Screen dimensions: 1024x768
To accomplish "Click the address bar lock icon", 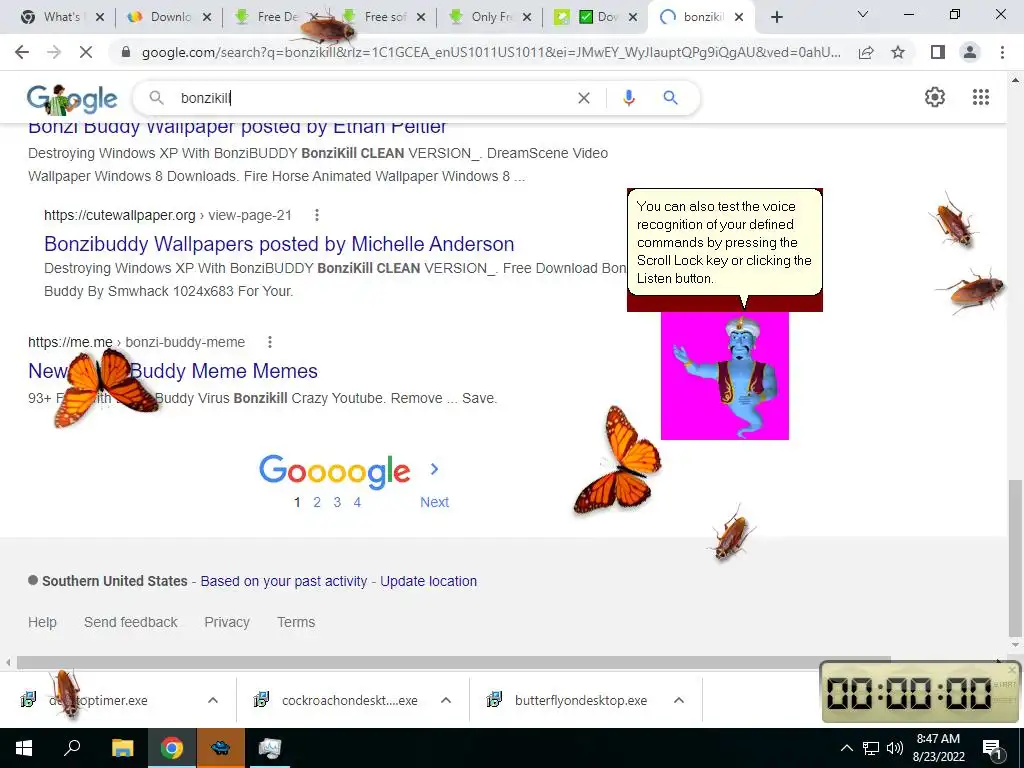I will coord(126,52).
